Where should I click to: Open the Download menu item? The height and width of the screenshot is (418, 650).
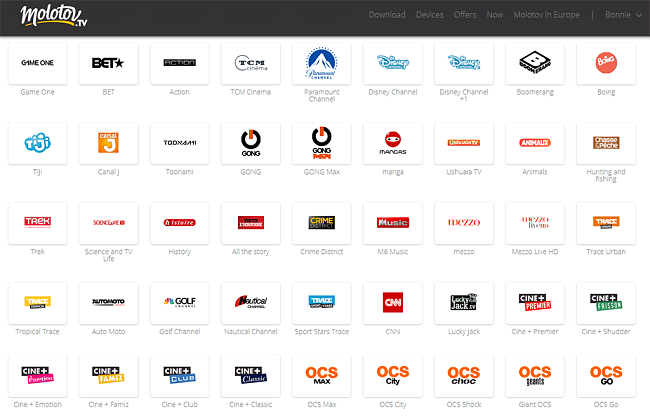tap(387, 15)
